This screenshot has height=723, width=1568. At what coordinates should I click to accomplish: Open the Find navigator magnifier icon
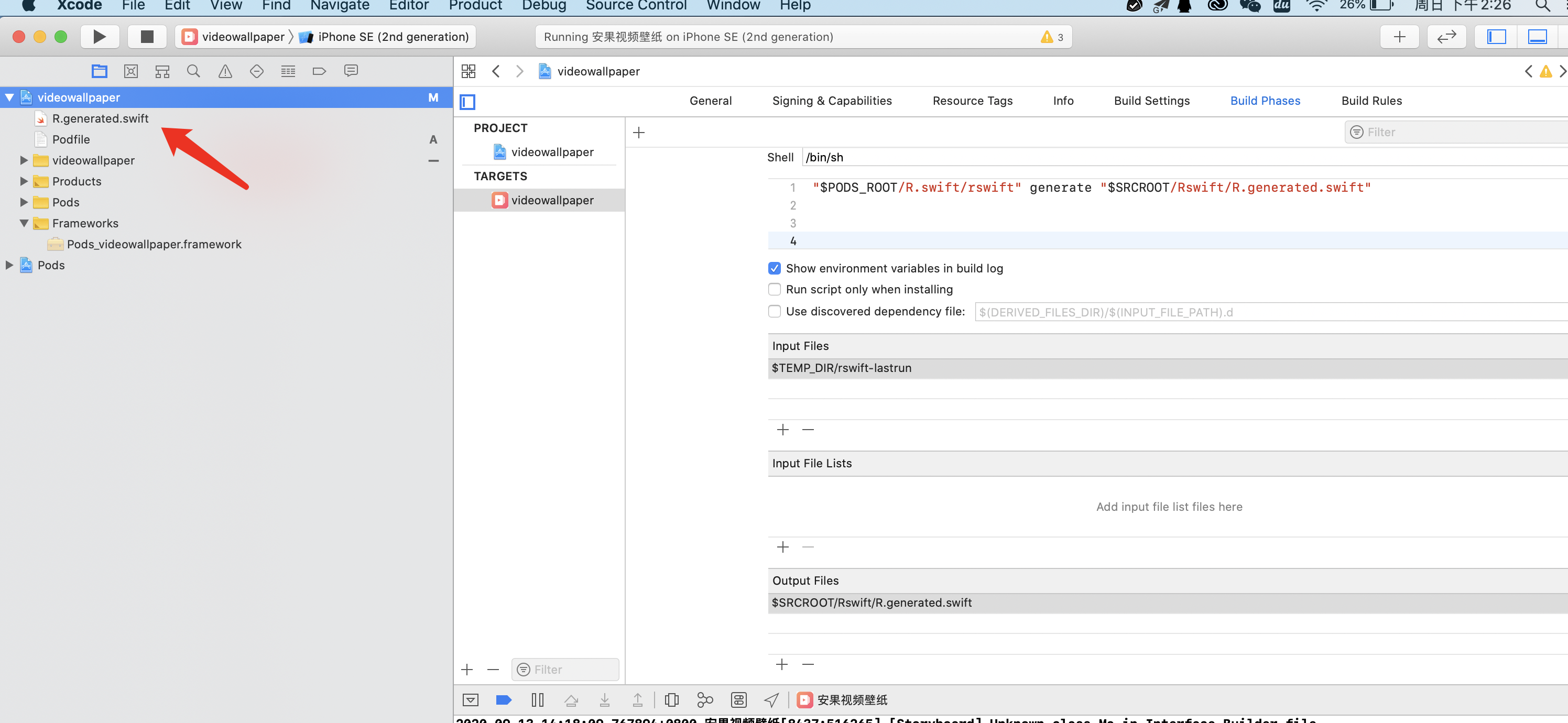click(193, 71)
